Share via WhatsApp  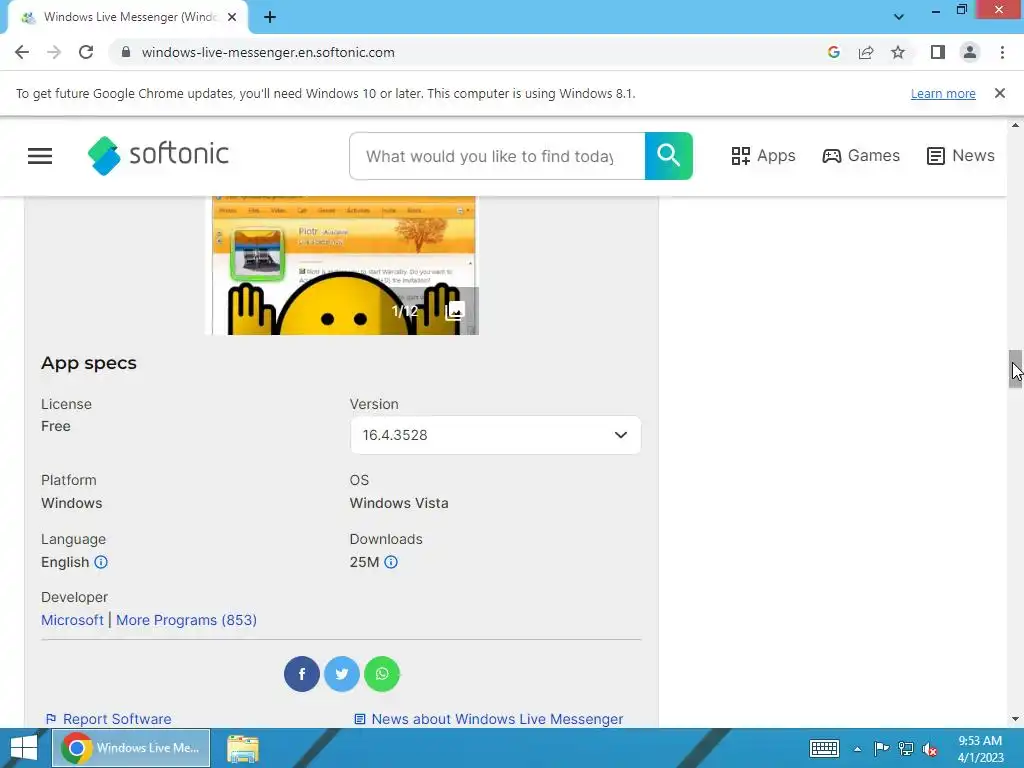tap(382, 674)
